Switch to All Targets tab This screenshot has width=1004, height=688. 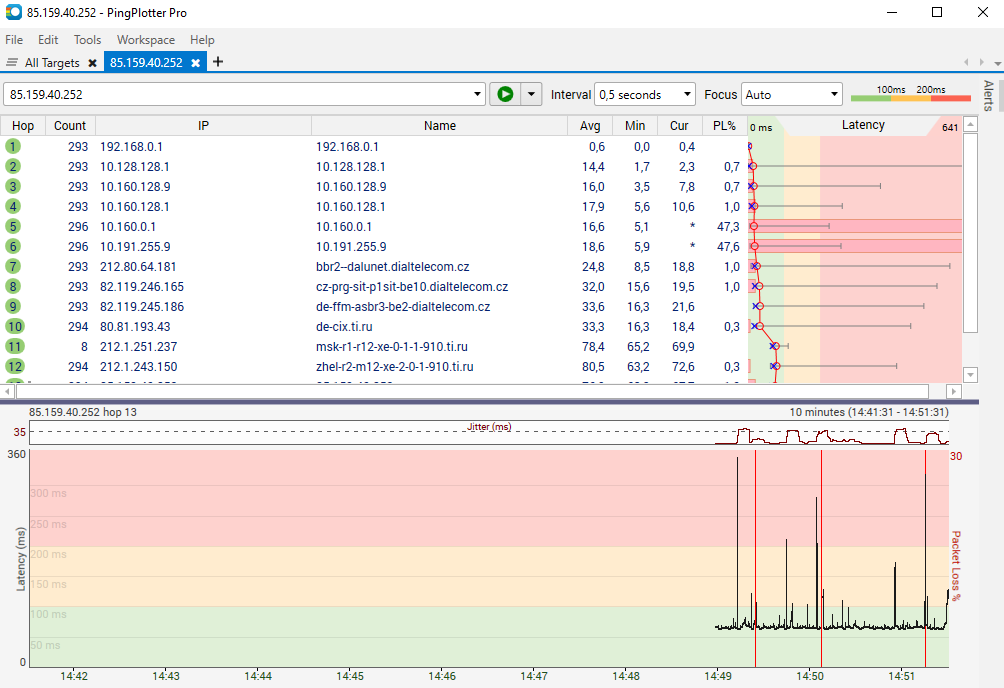click(x=51, y=63)
